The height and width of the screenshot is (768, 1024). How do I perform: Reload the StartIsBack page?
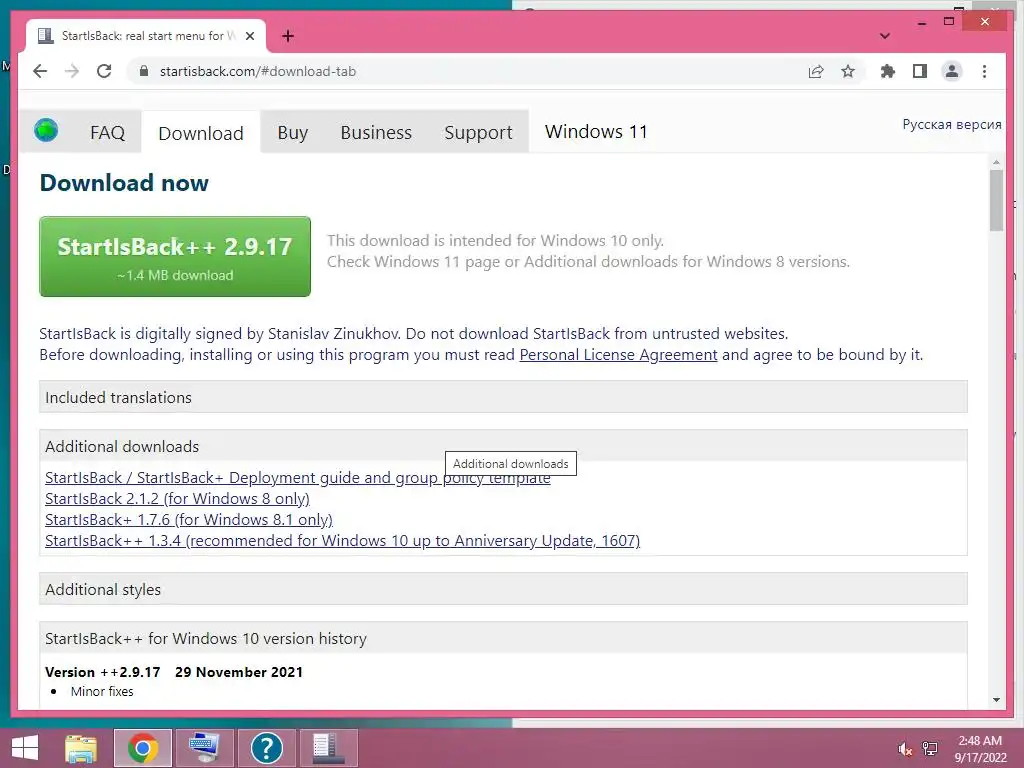tap(104, 71)
